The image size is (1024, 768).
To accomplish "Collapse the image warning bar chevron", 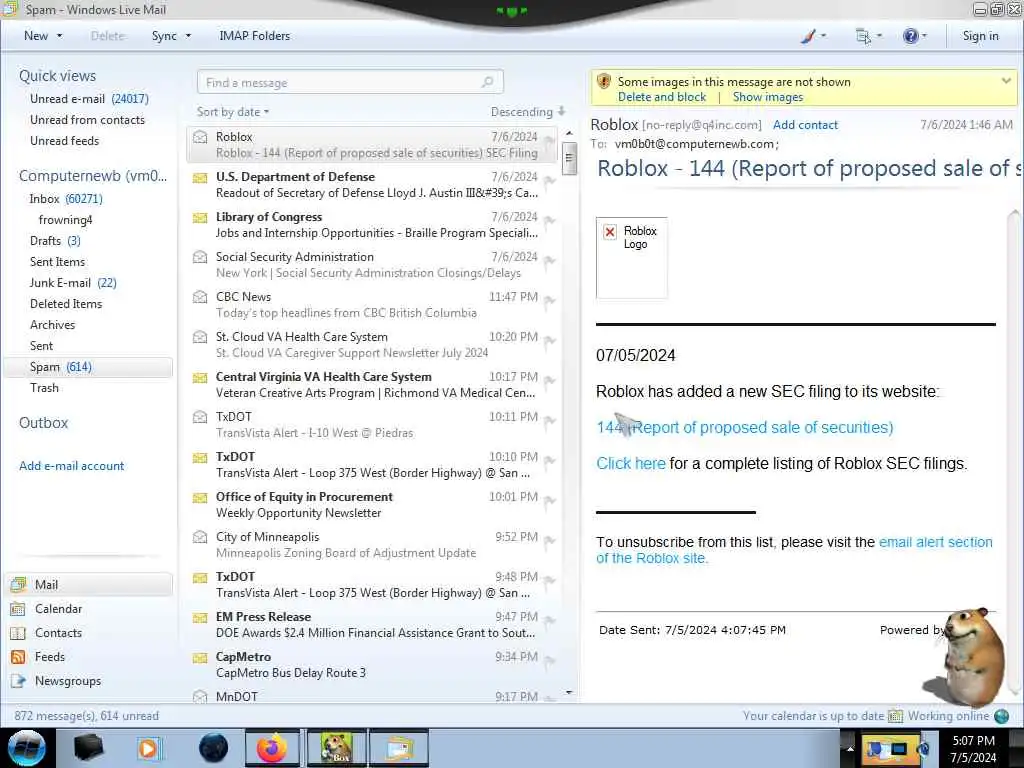I will point(1006,81).
